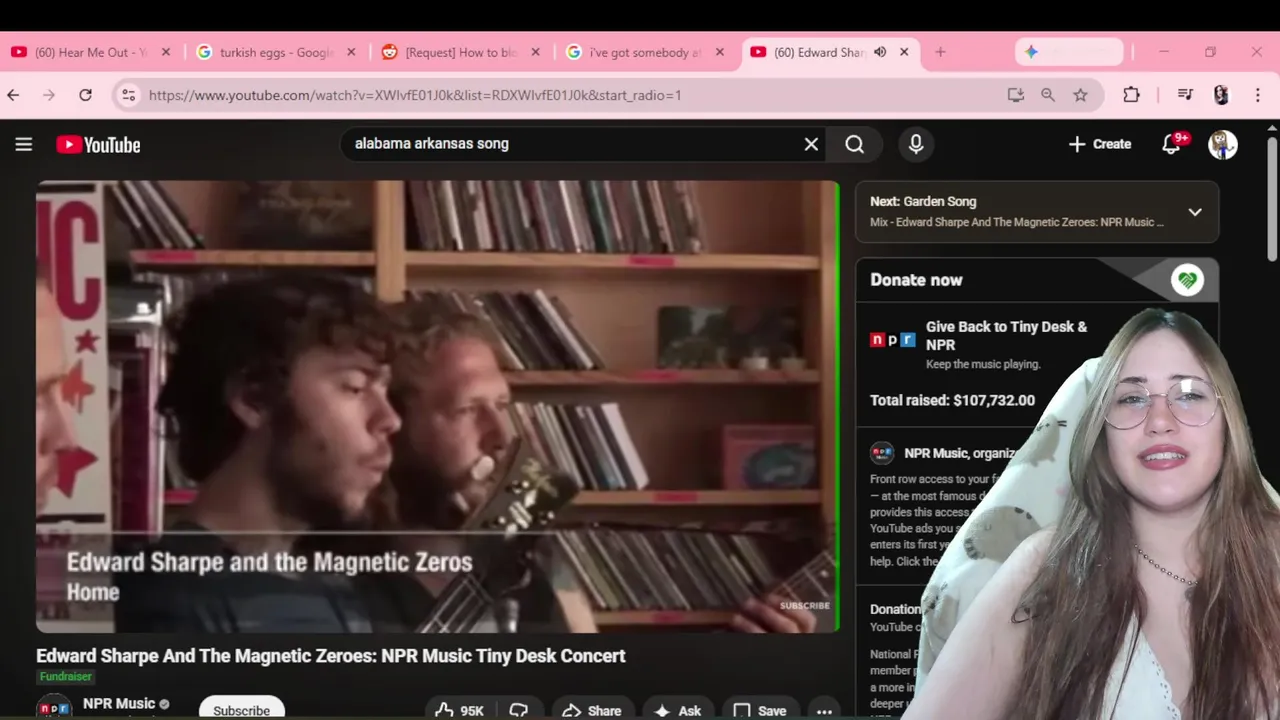The height and width of the screenshot is (720, 1280).
Task: Reload the page
Action: (x=85, y=95)
